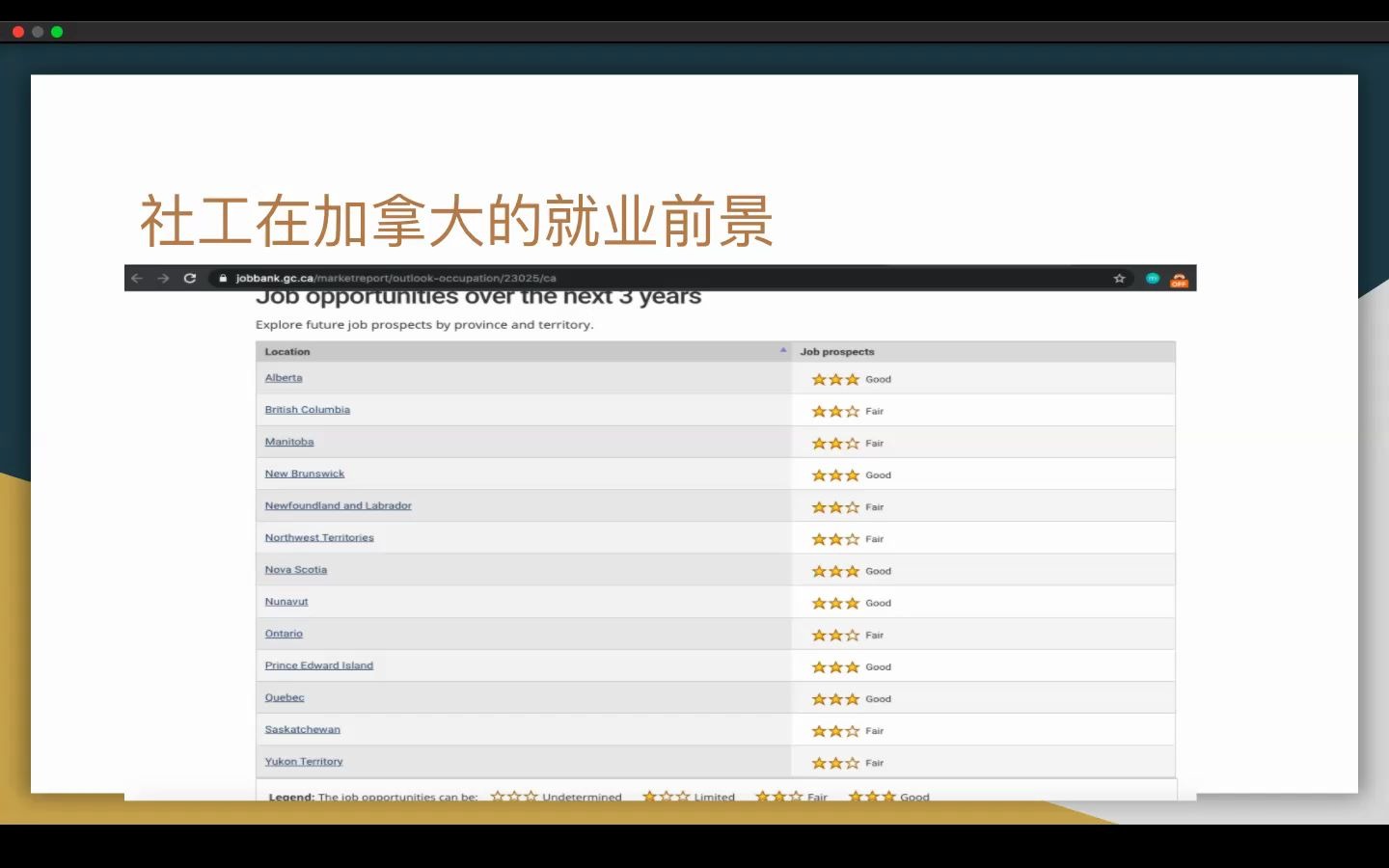
Task: Click the 'Fair' label in Saskatchewan row
Action: [x=874, y=731]
